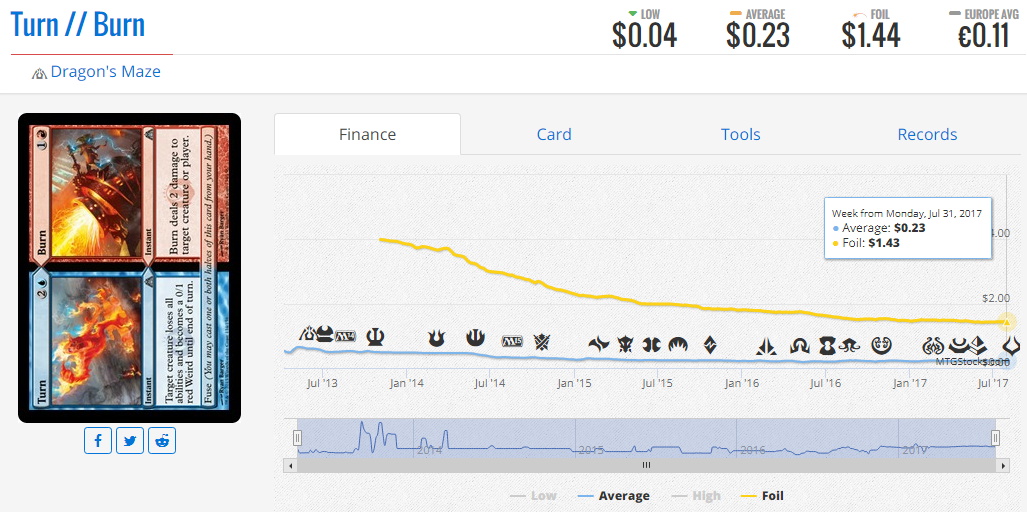Click the LOW $0.04 price stat
The width and height of the screenshot is (1027, 512).
(644, 29)
